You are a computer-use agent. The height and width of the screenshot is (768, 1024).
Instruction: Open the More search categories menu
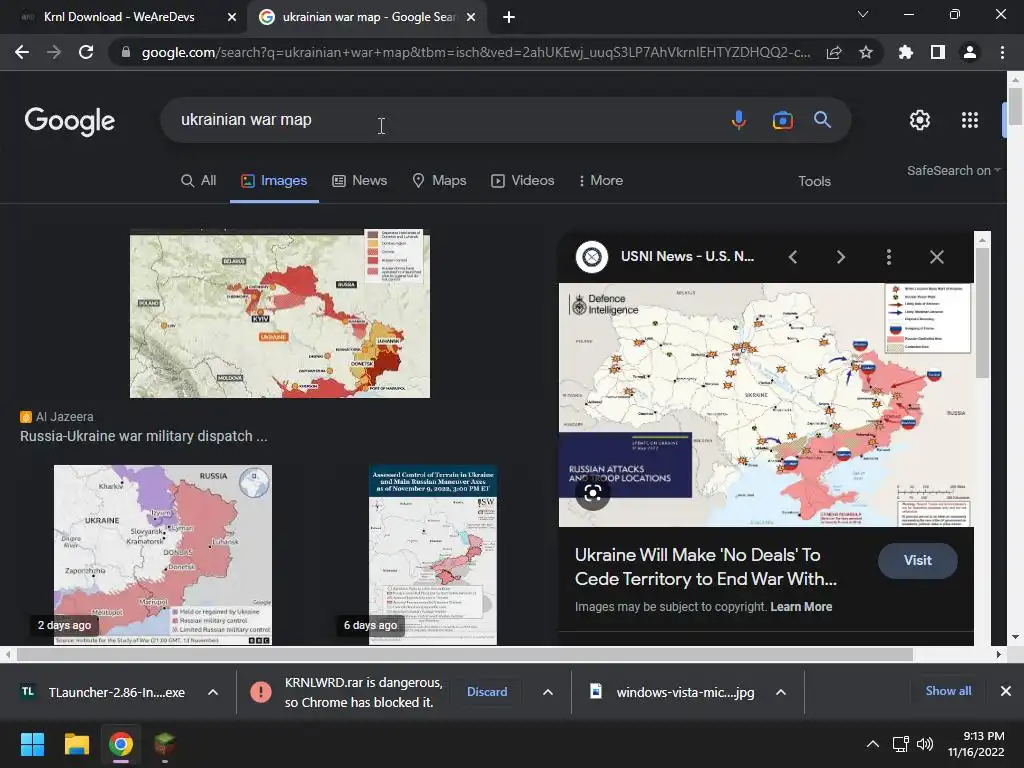click(x=601, y=180)
